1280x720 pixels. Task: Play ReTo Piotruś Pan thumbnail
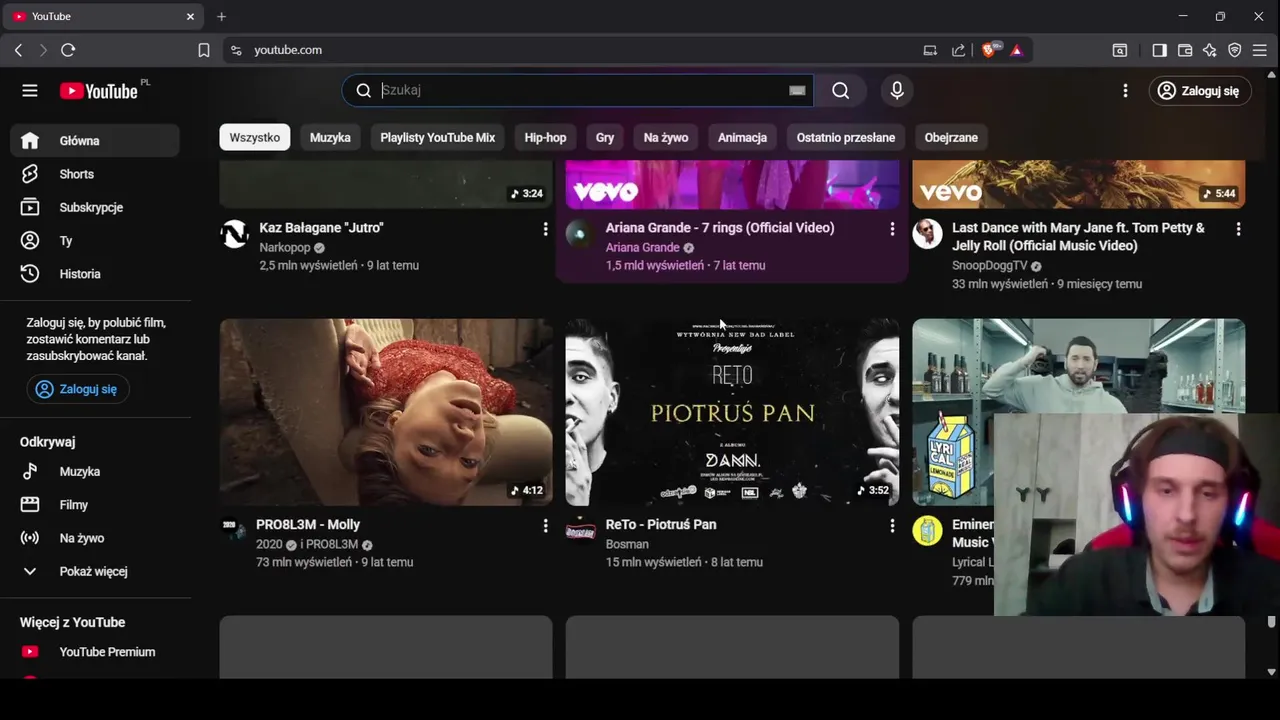[x=732, y=412]
